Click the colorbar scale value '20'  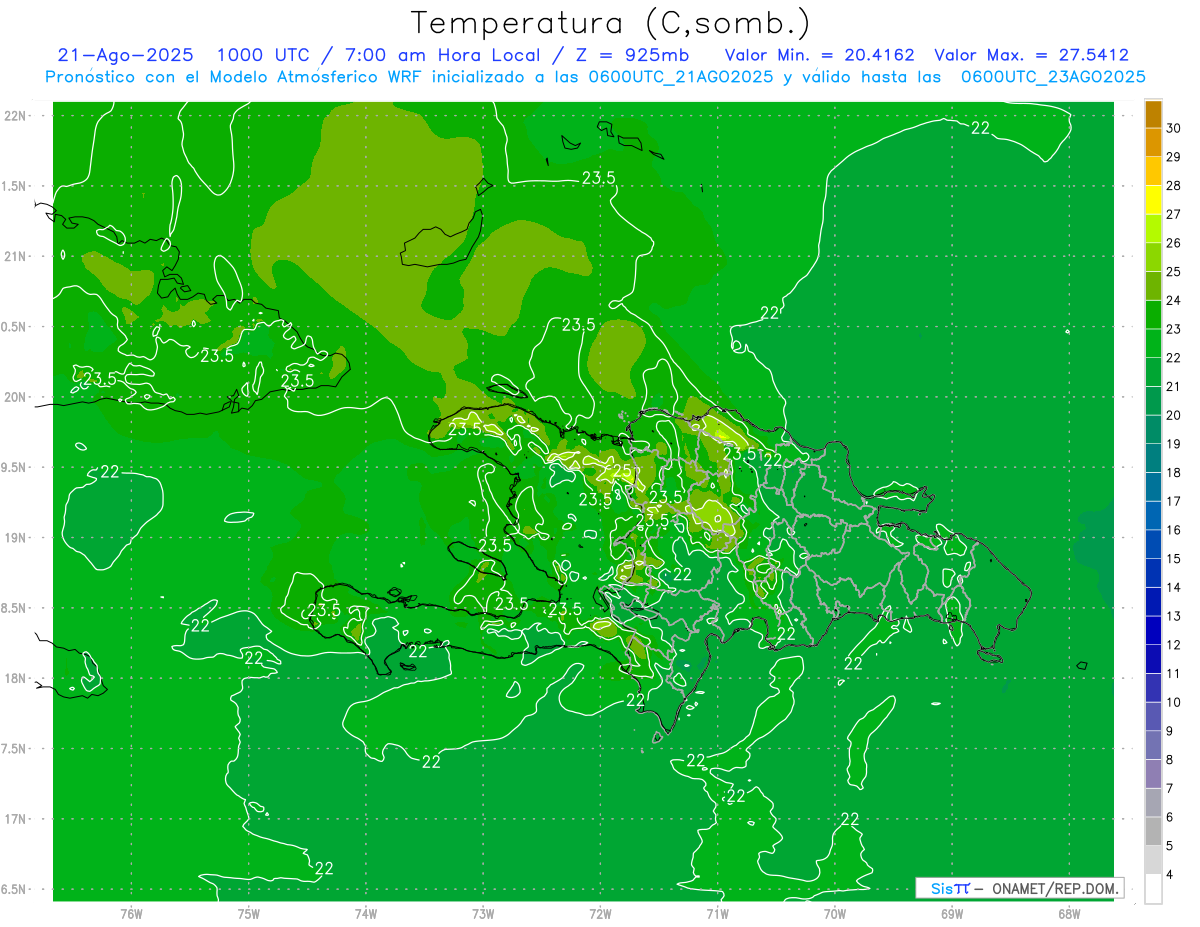1174,415
